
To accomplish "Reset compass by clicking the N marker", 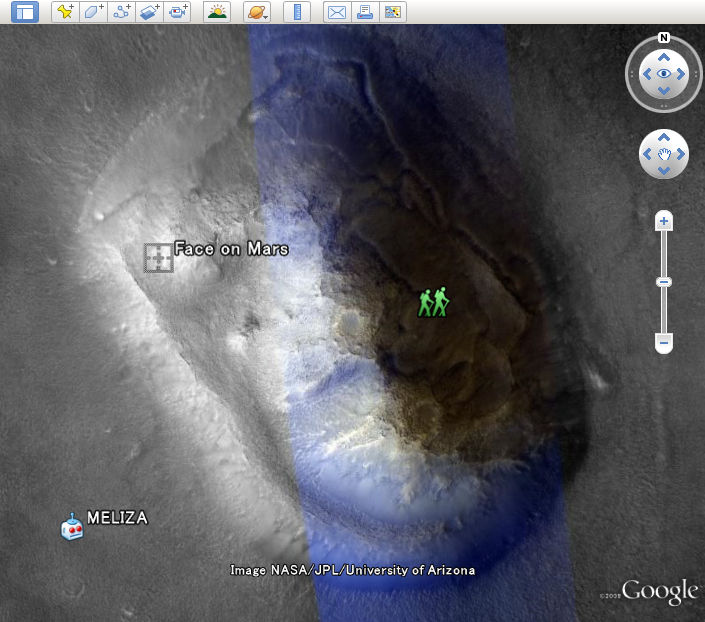I will pyautogui.click(x=664, y=37).
